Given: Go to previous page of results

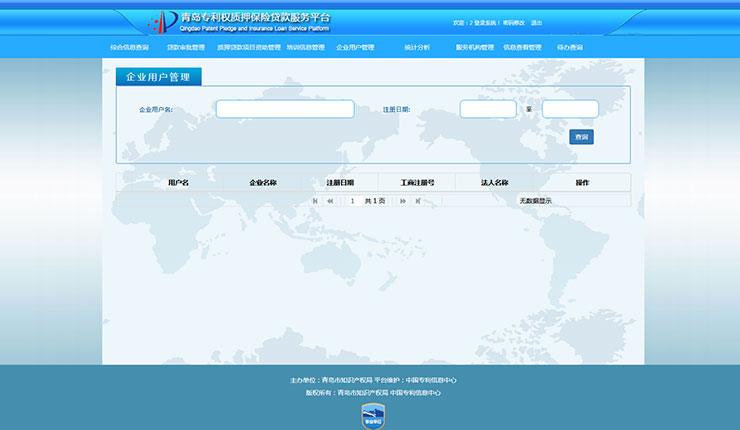Looking at the screenshot, I should coord(330,201).
